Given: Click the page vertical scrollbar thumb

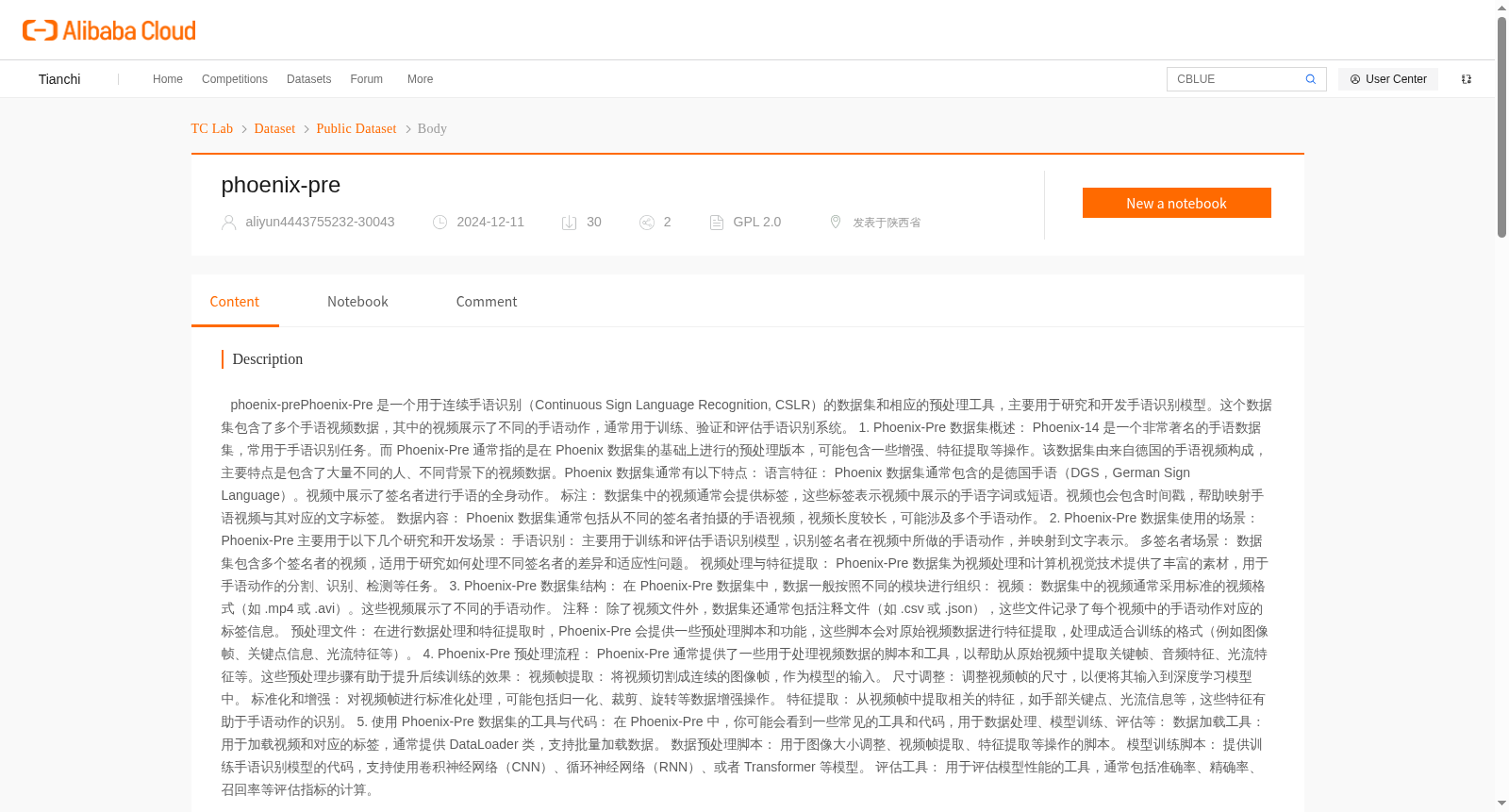Looking at the screenshot, I should coord(1502,126).
